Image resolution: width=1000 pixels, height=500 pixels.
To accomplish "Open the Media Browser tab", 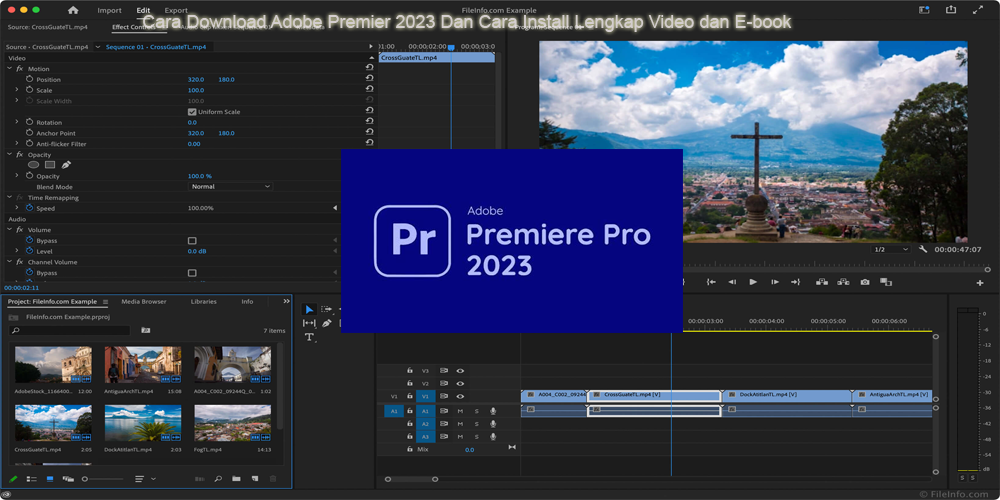I will 143,302.
